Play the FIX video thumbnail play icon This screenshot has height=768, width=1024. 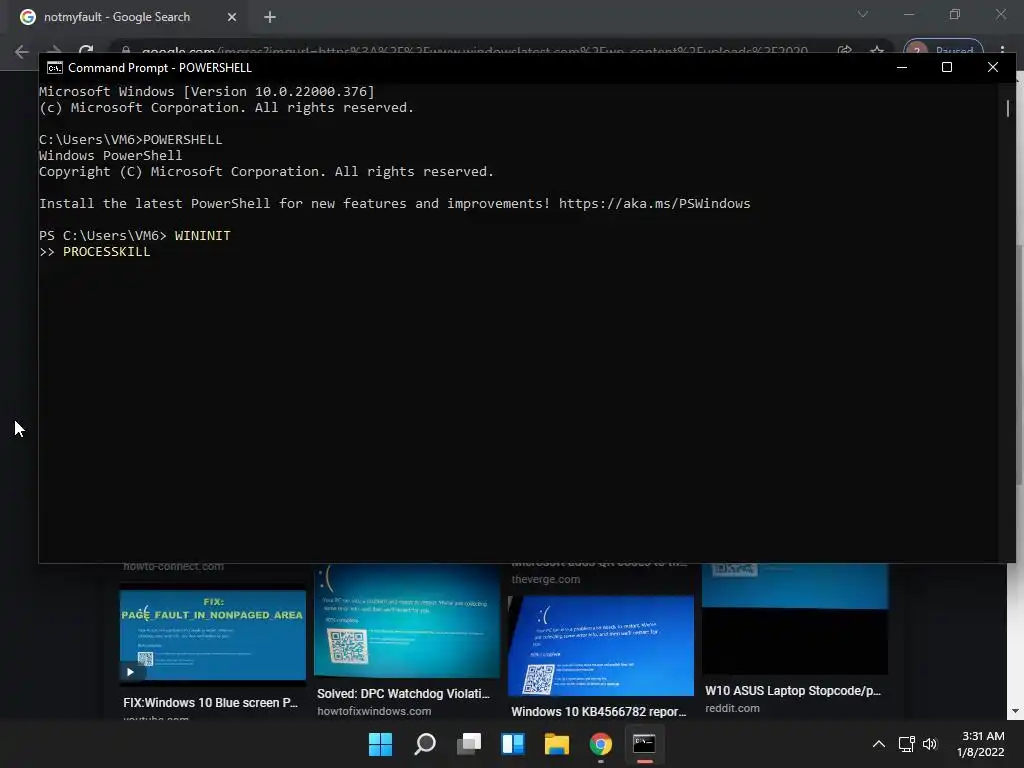(x=130, y=671)
